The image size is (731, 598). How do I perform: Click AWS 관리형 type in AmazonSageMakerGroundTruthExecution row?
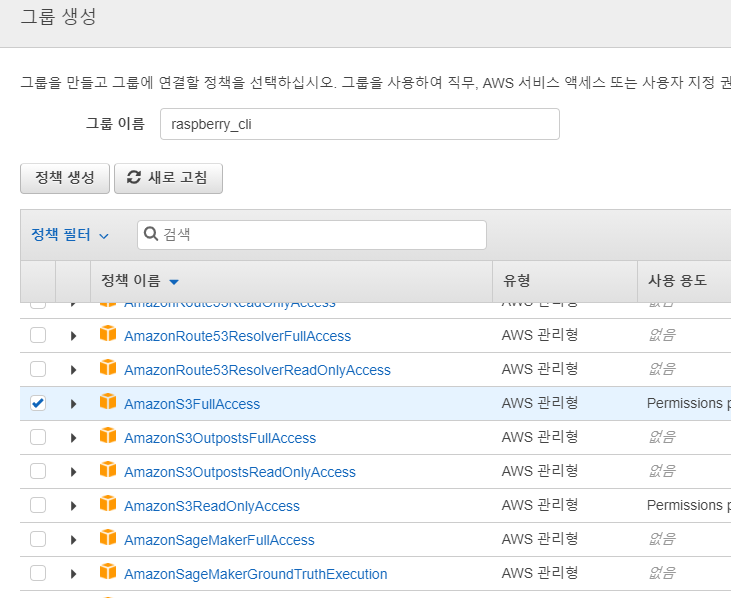pyautogui.click(x=540, y=573)
